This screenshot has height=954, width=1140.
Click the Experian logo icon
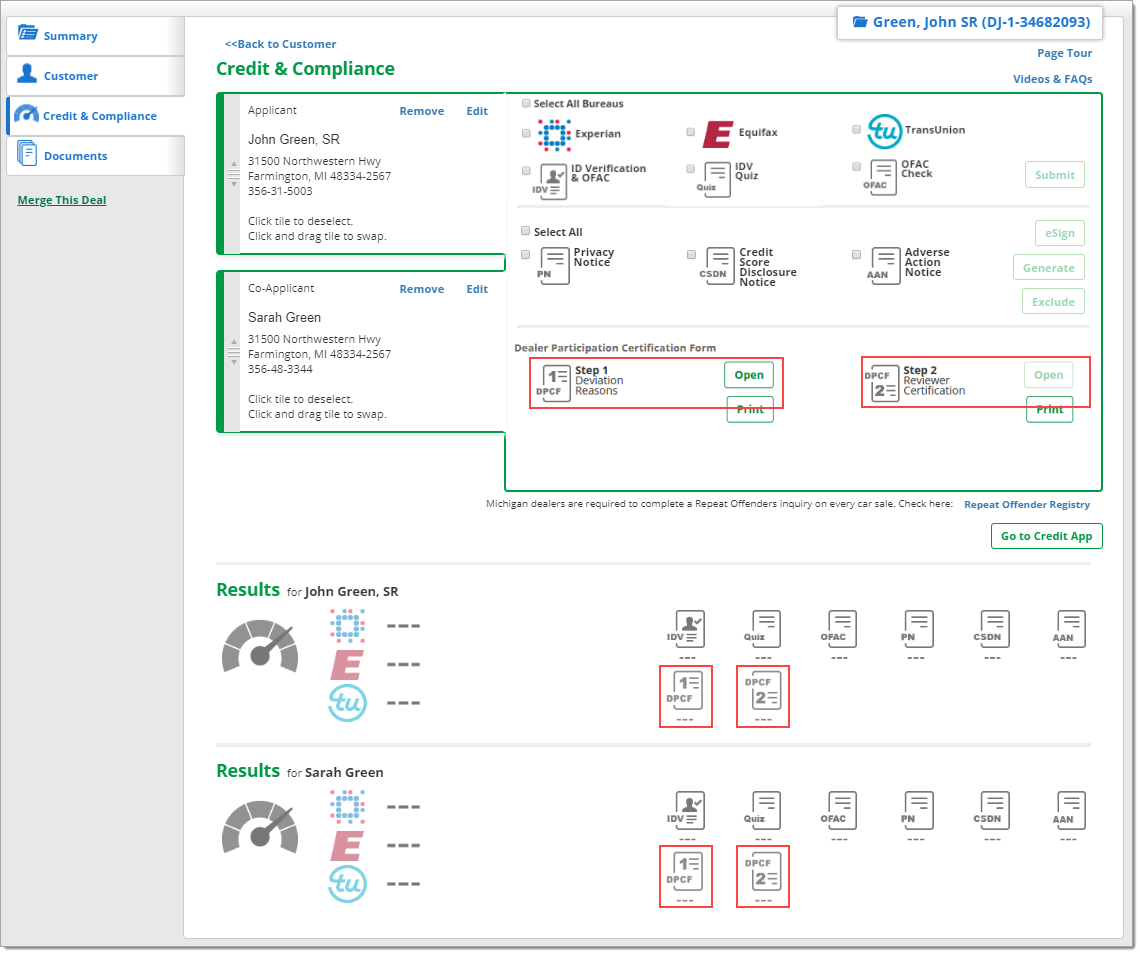click(x=554, y=135)
